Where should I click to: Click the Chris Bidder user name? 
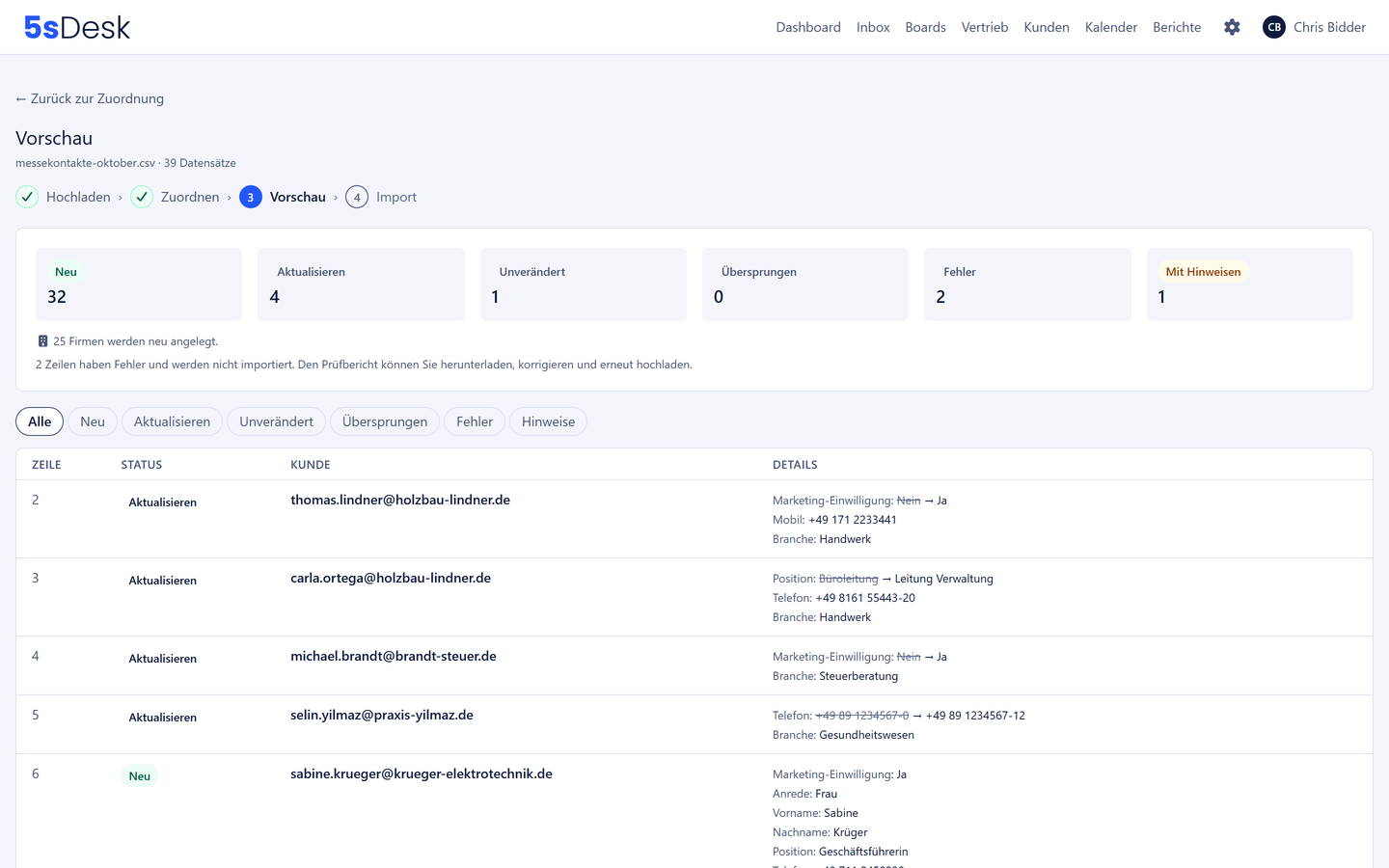click(x=1329, y=27)
